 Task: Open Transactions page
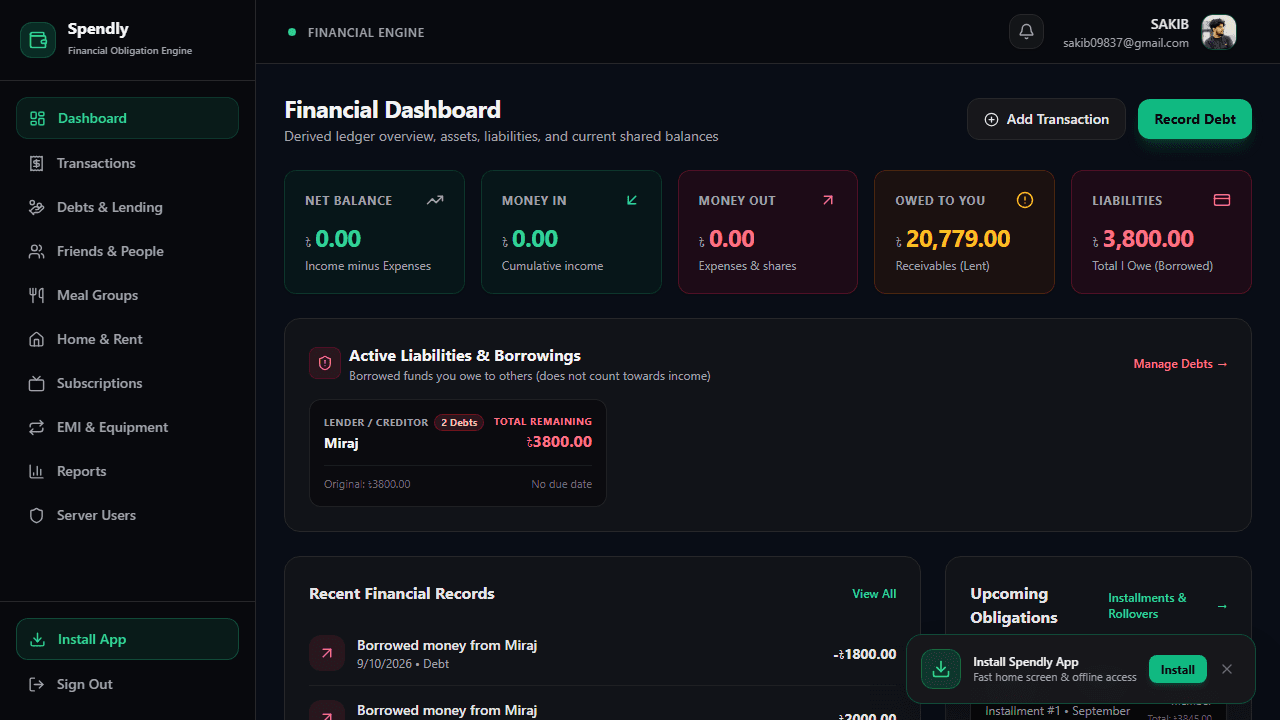pos(127,163)
